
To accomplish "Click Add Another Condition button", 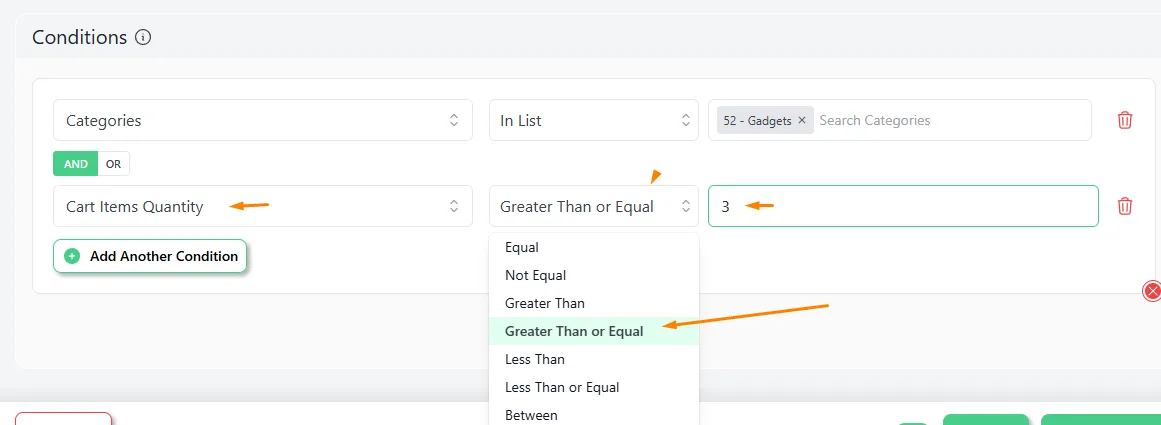I will [150, 256].
